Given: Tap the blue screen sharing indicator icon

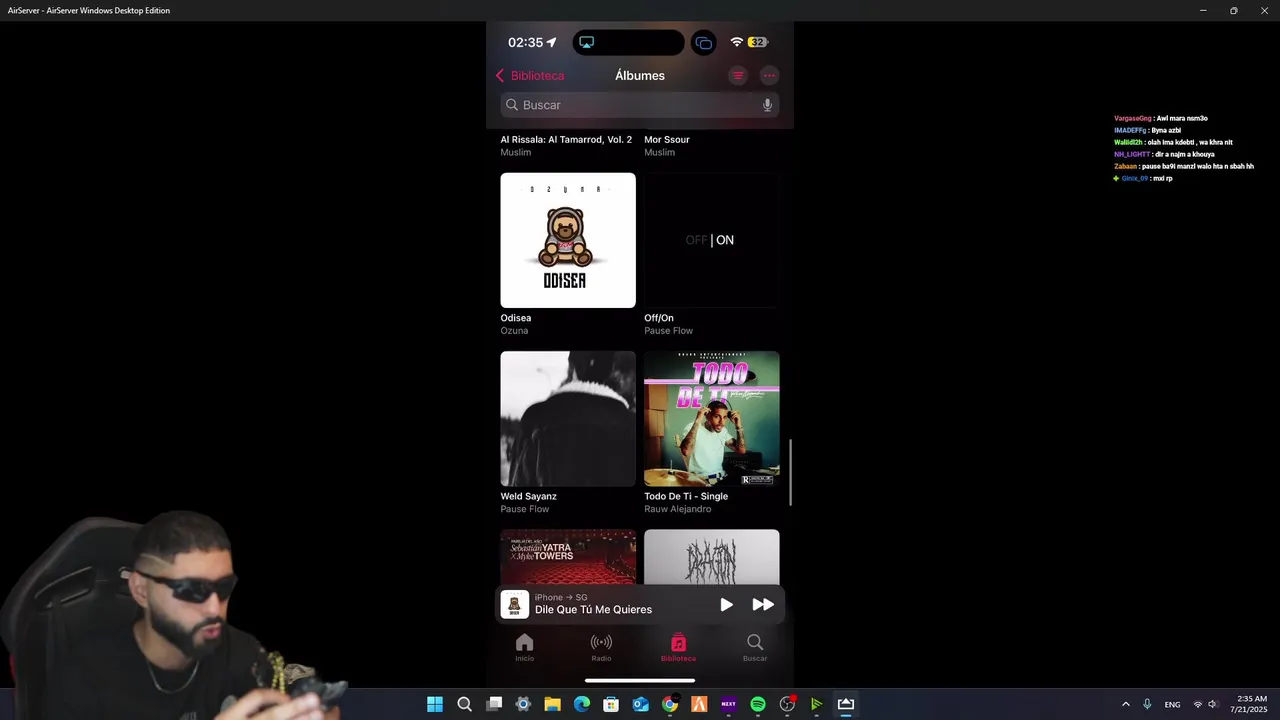Looking at the screenshot, I should point(704,43).
